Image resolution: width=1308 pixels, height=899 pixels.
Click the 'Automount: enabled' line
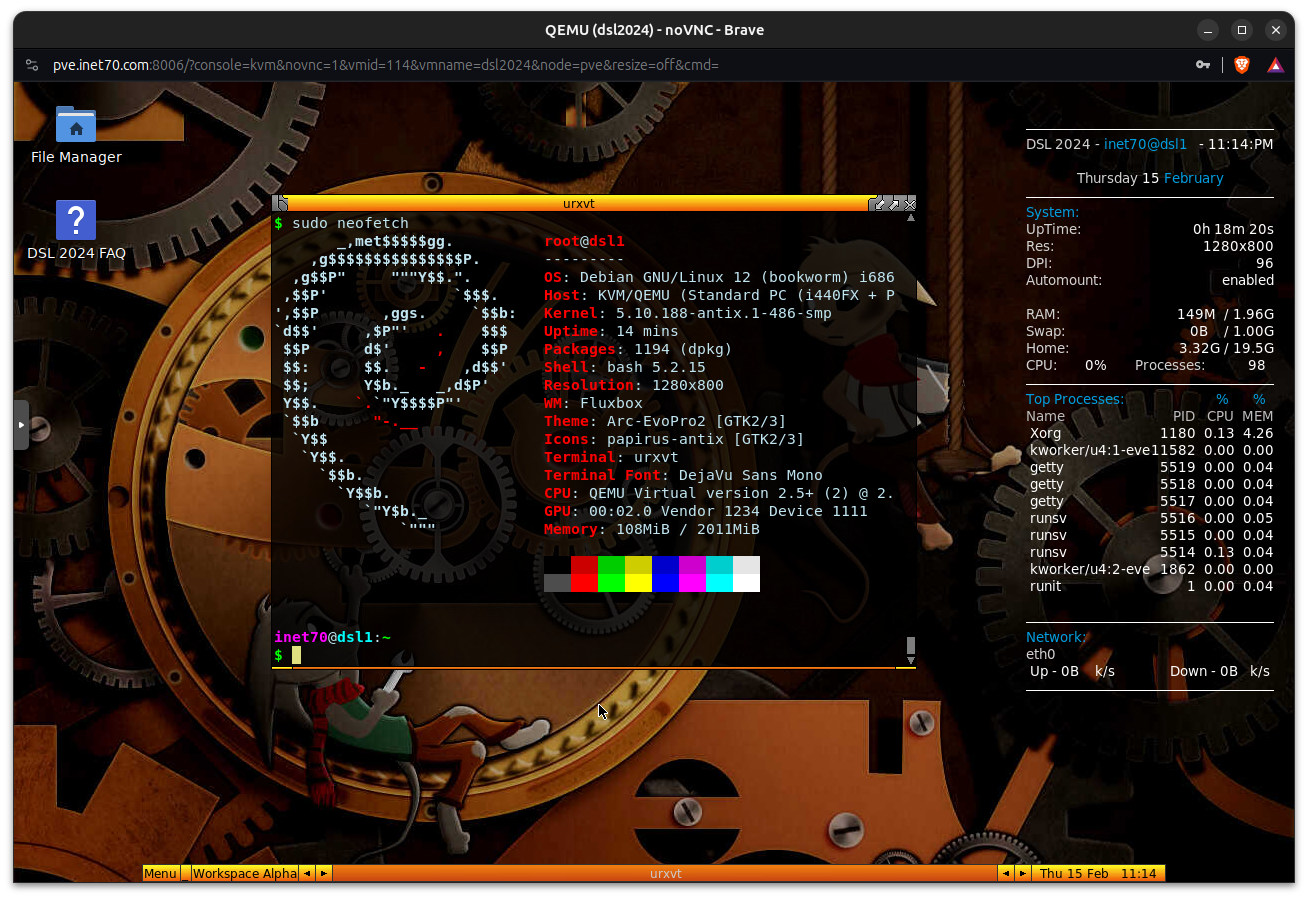1150,280
